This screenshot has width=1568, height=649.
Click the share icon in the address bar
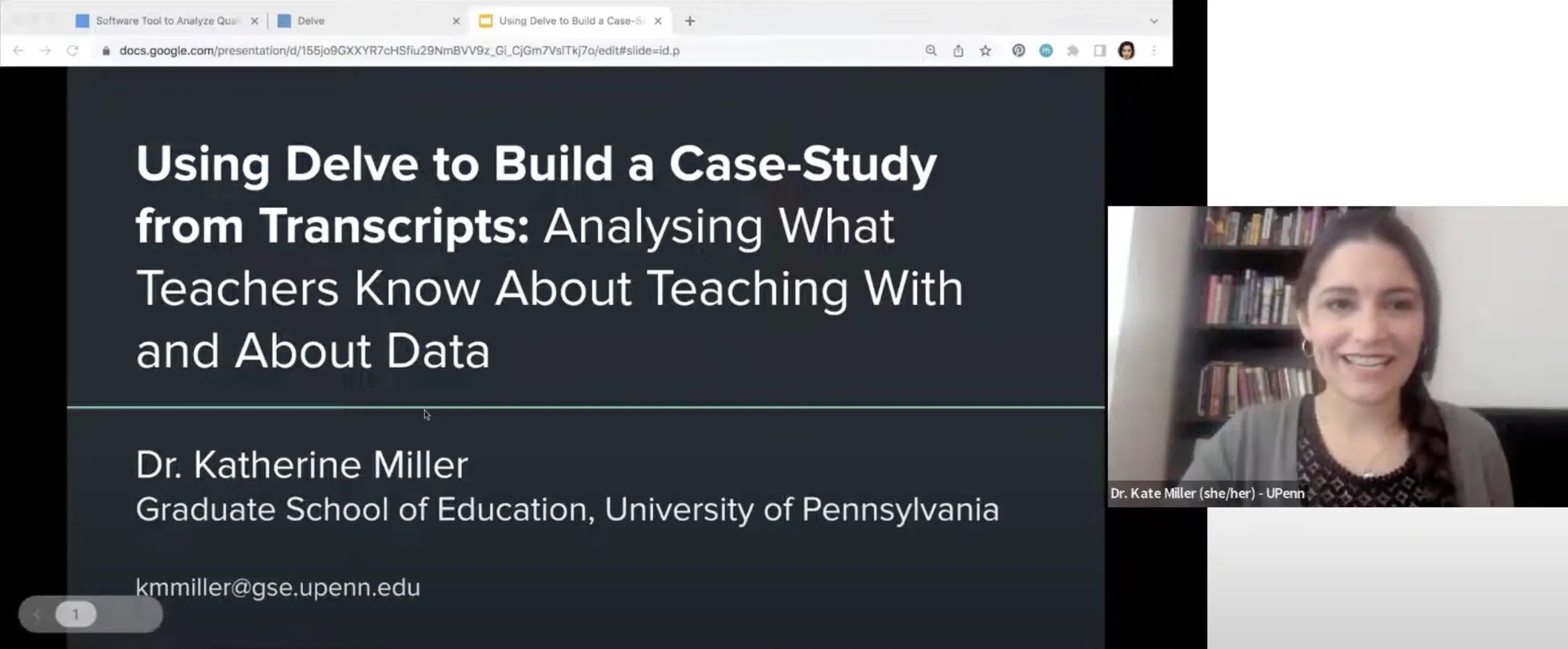pos(958,50)
